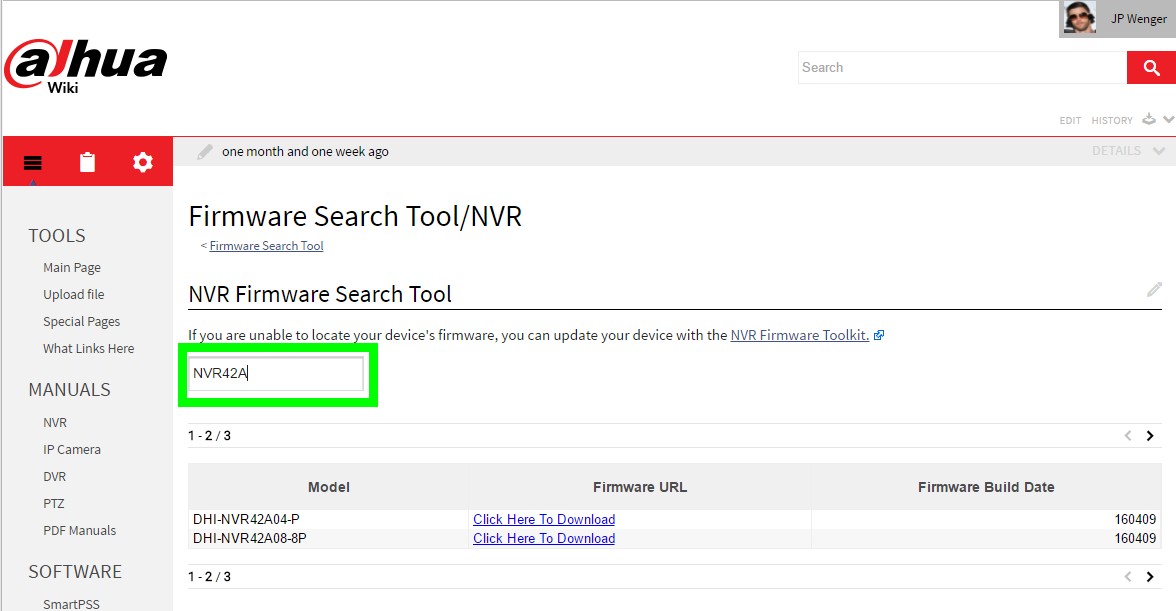1176x611 pixels.
Task: Download firmware for DHI-NVR42A08-8P
Action: coord(544,538)
